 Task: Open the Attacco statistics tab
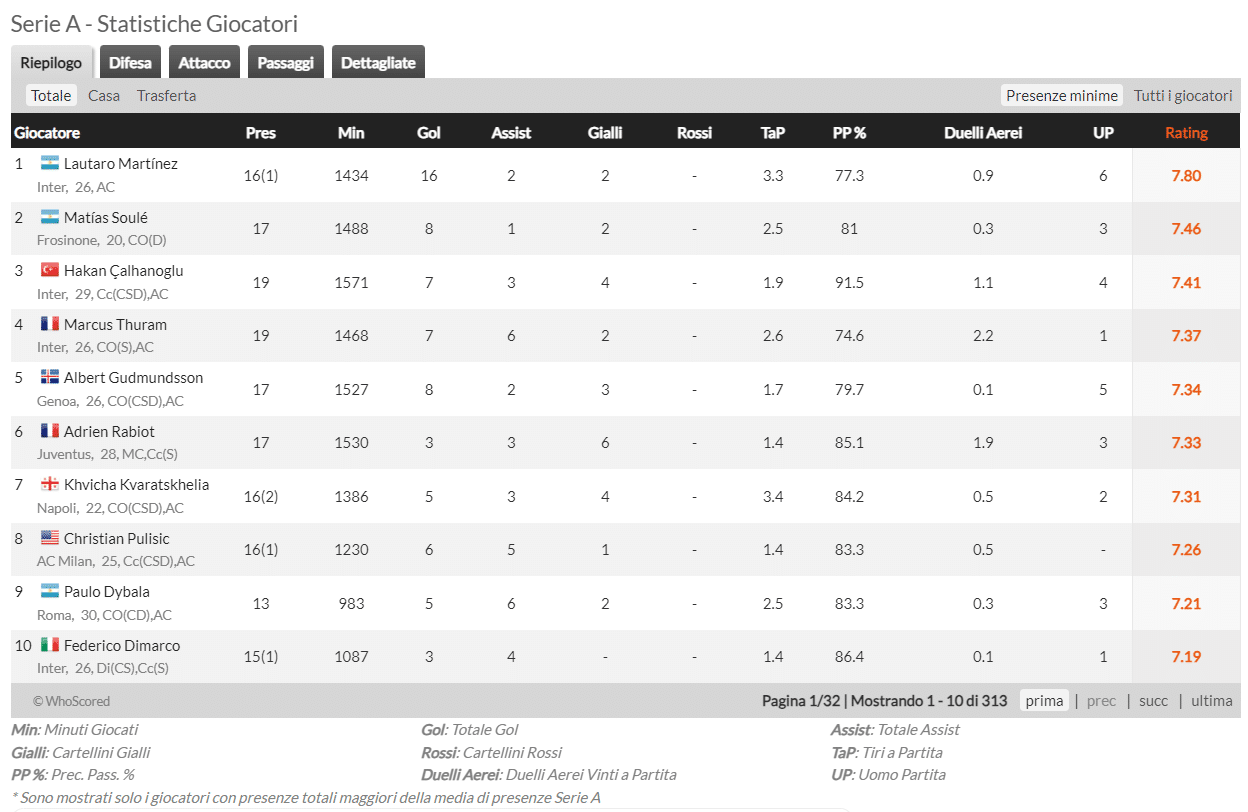(204, 61)
